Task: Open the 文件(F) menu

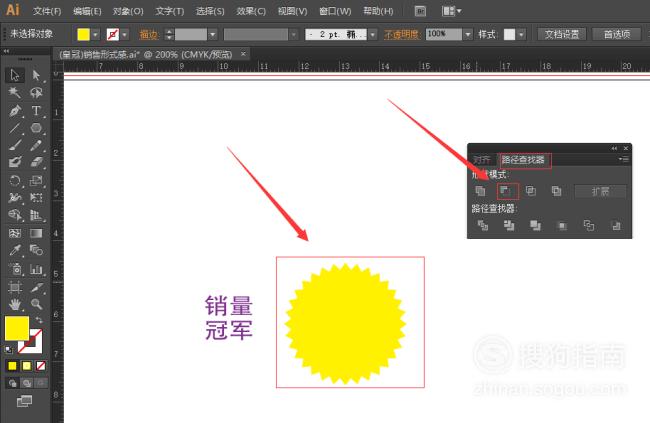Action: (47, 11)
